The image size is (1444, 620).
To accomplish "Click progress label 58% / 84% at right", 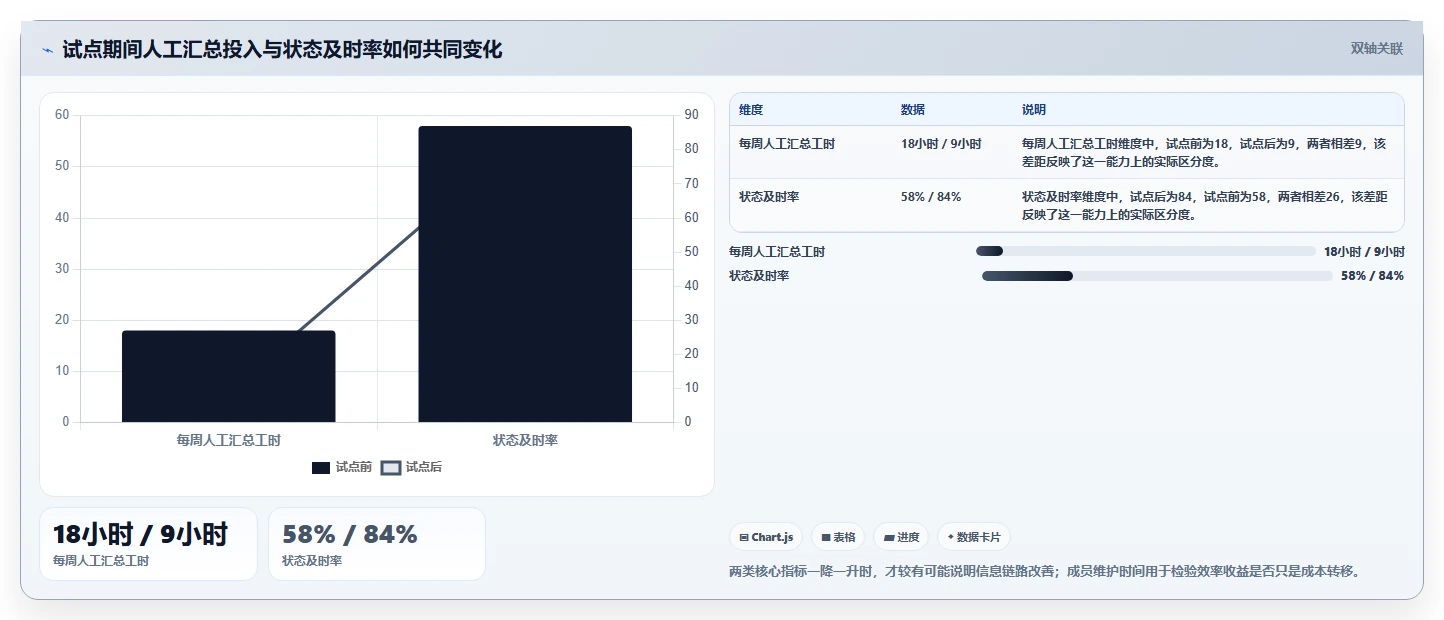I will (x=1372, y=276).
